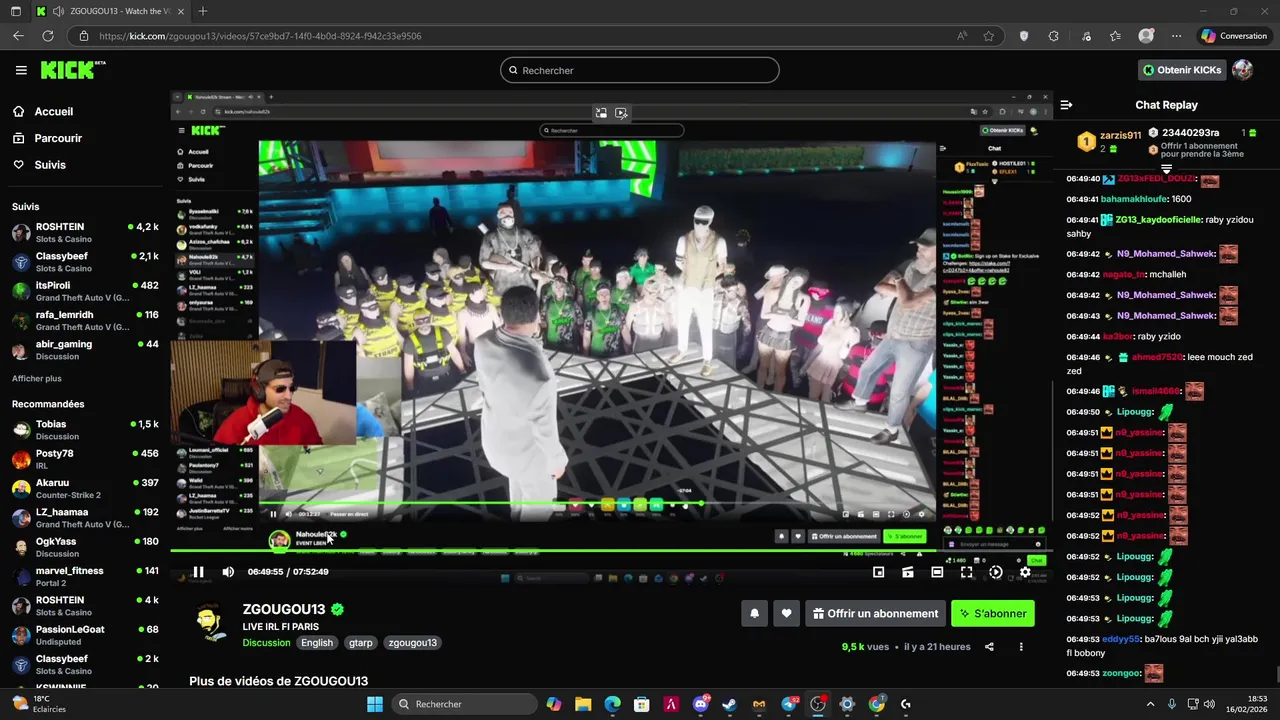Click Offrir un abonnement button
The height and width of the screenshot is (720, 1280).
point(875,614)
